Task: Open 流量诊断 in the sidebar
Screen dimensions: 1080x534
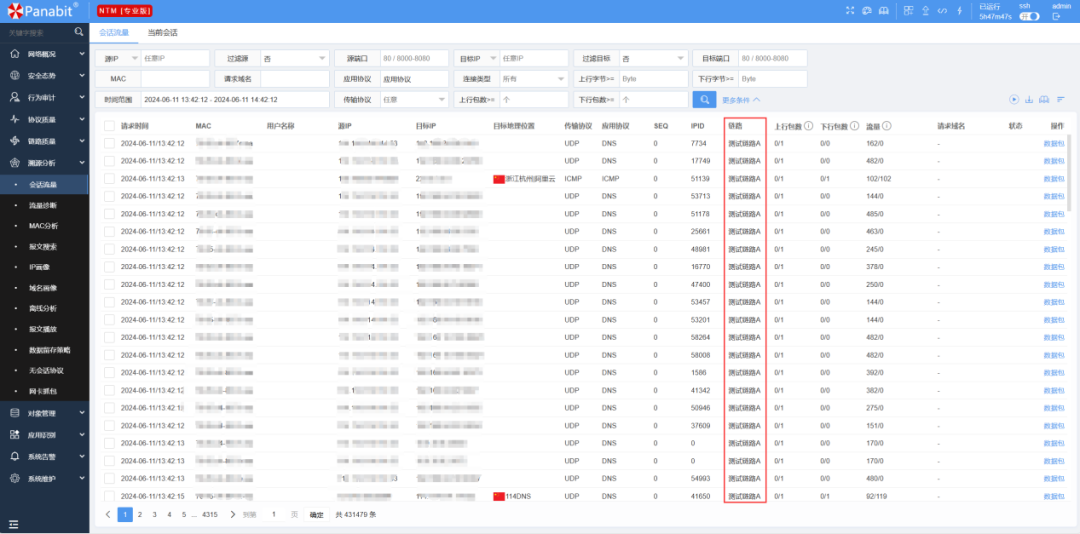Action: click(43, 205)
